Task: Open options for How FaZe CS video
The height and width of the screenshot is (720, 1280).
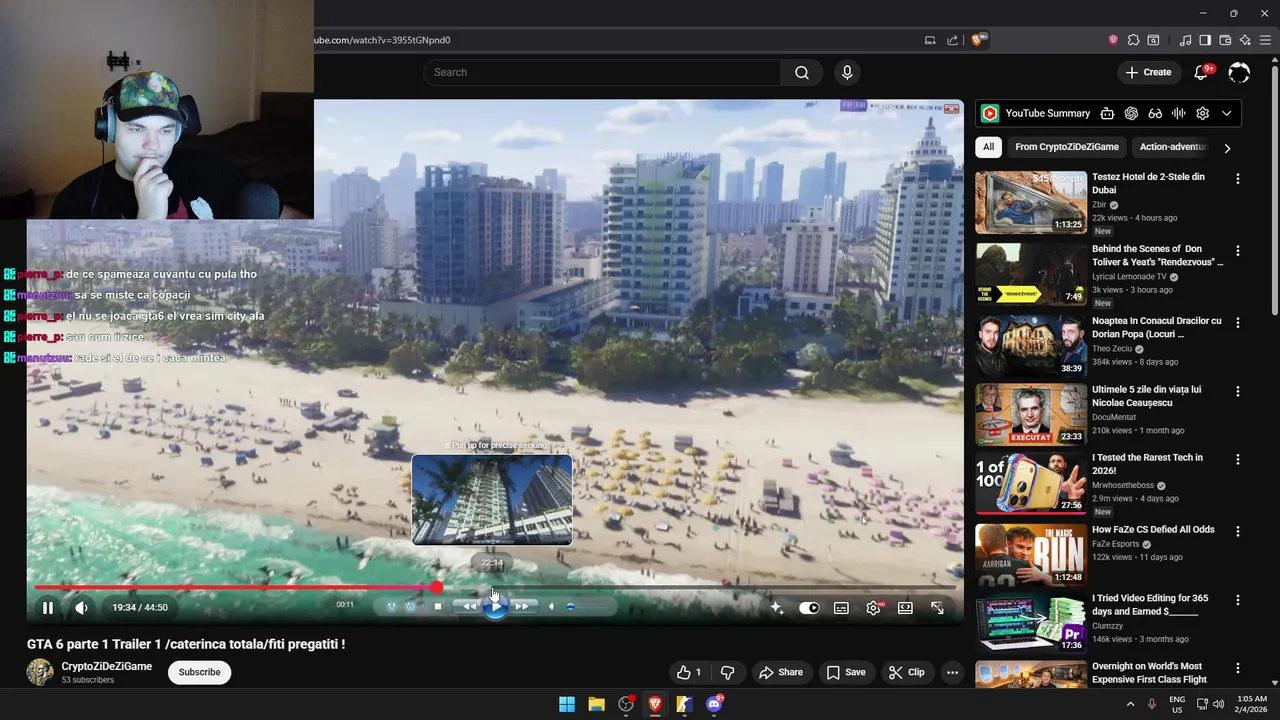Action: click(1237, 531)
